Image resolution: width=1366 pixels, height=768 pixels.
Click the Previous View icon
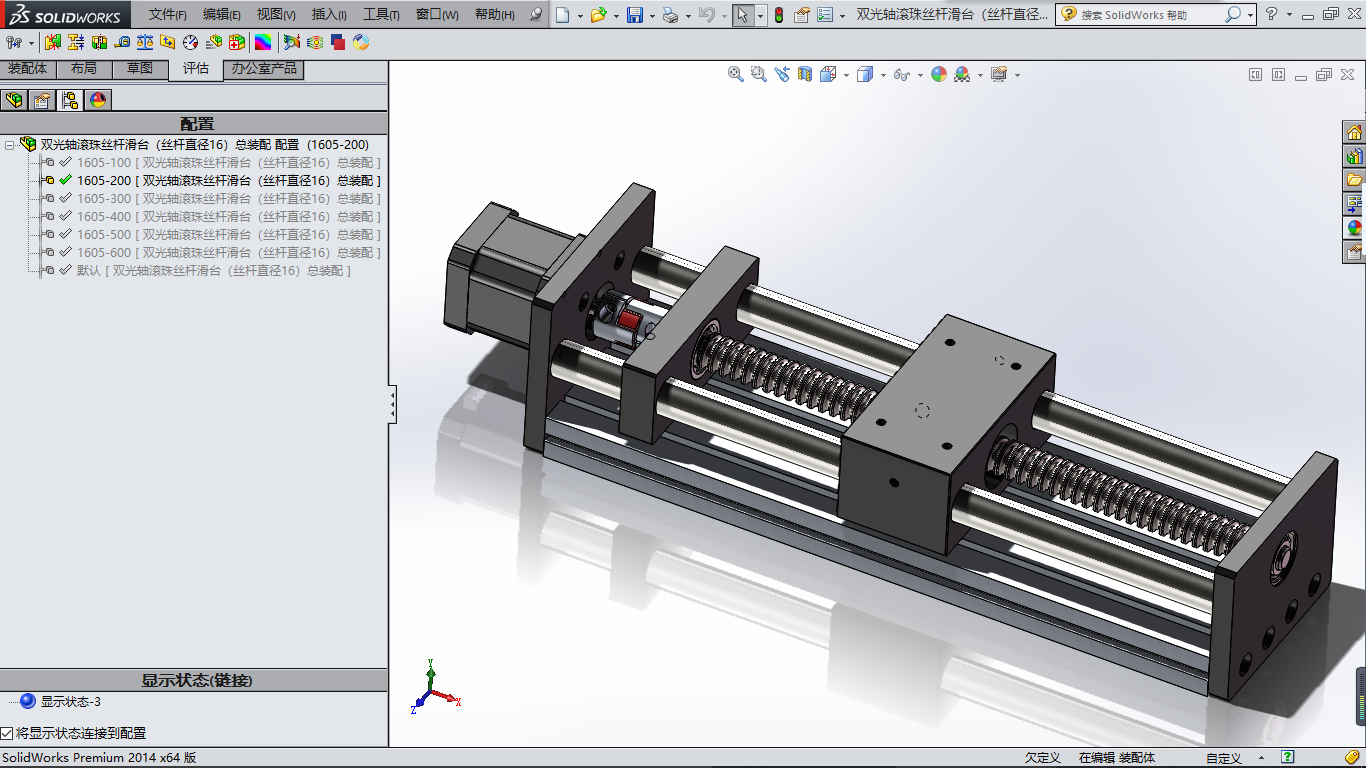click(782, 74)
